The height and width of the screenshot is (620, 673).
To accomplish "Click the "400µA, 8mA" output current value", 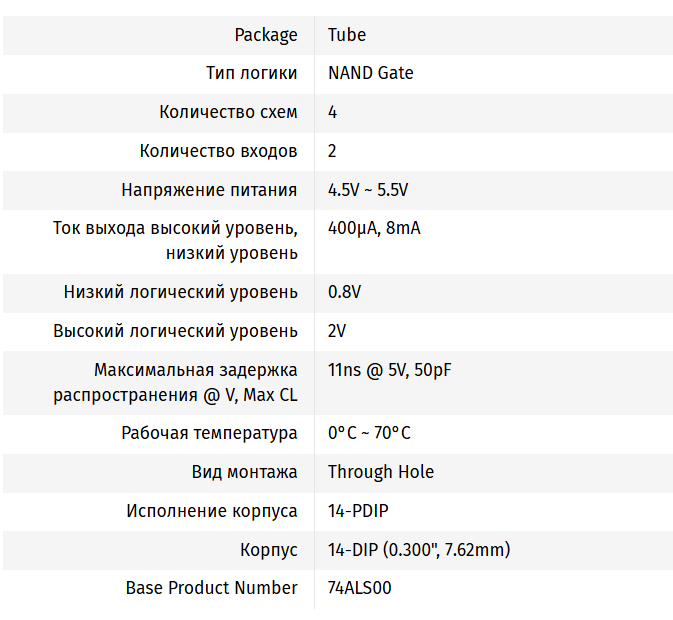I will click(374, 228).
